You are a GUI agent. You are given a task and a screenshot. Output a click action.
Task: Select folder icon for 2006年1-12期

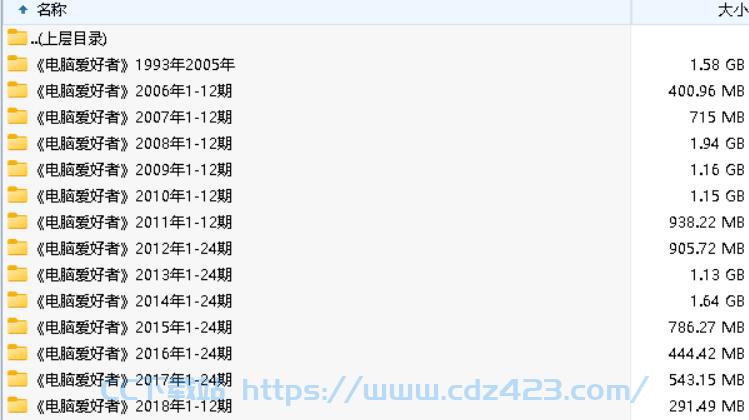(x=17, y=90)
